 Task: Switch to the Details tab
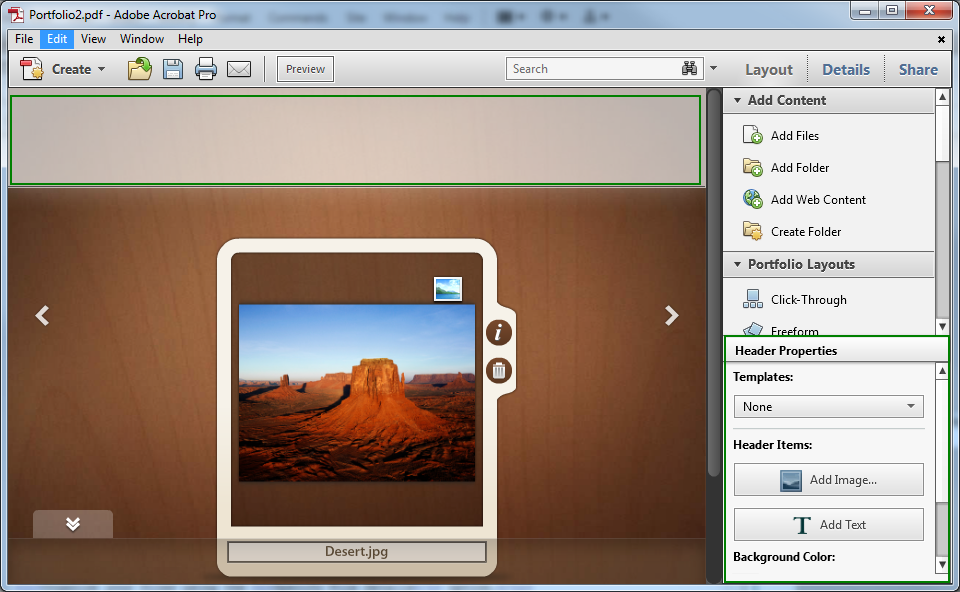(x=846, y=69)
